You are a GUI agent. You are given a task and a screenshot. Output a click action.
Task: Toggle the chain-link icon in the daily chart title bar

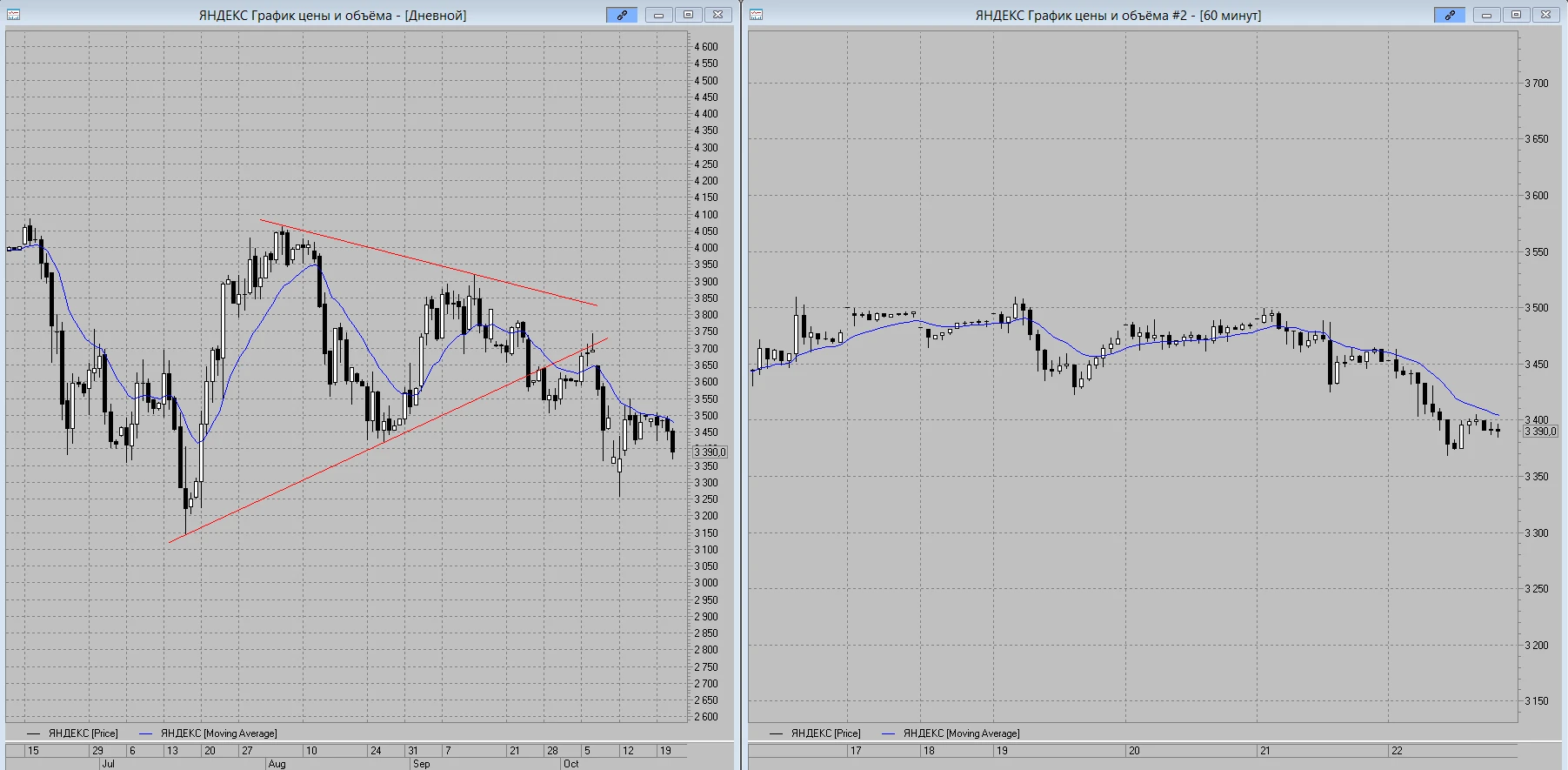[622, 15]
